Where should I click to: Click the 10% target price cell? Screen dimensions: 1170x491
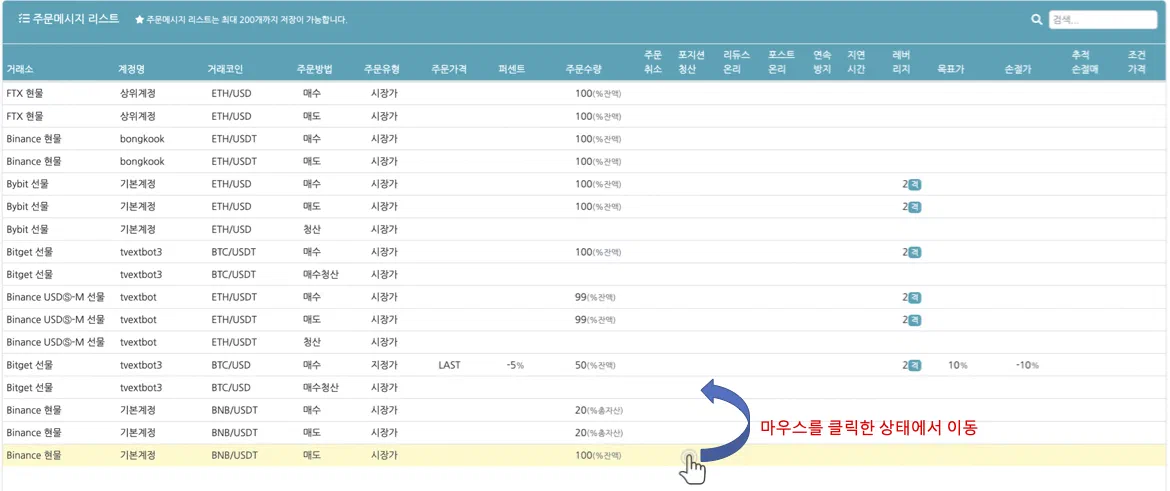[957, 366]
